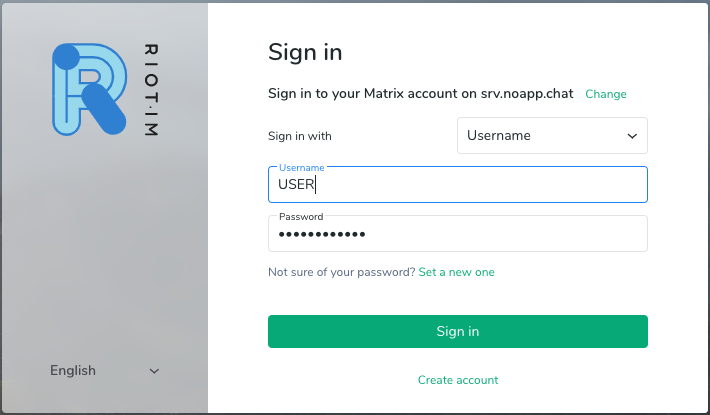Focus the Password input field
This screenshot has height=415, width=710.
(x=458, y=234)
